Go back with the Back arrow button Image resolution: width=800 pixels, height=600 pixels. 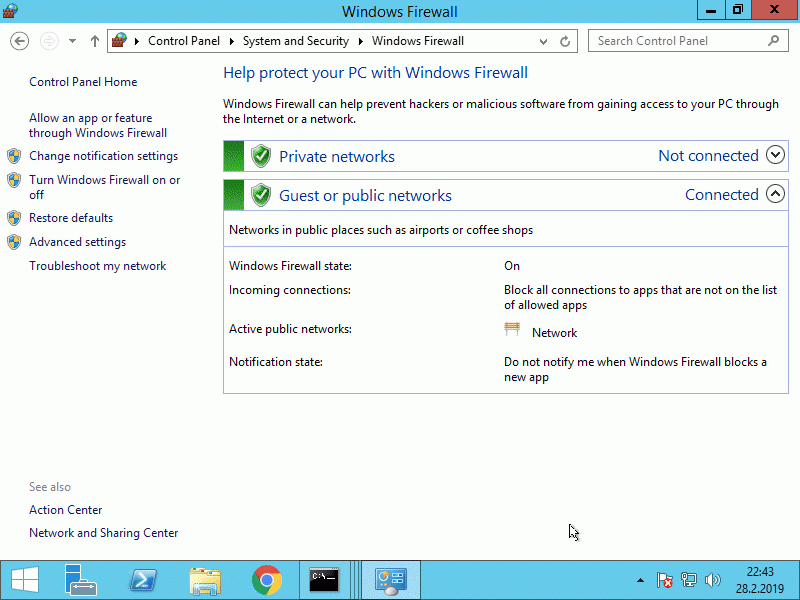click(19, 41)
